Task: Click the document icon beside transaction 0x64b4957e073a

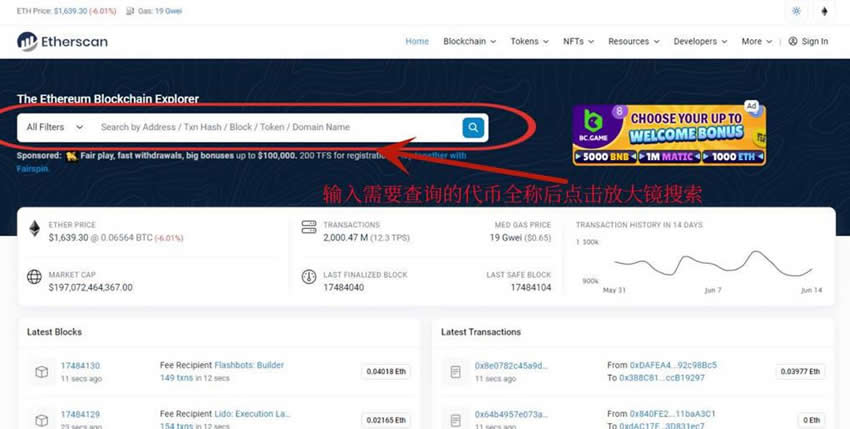Action: (x=455, y=418)
